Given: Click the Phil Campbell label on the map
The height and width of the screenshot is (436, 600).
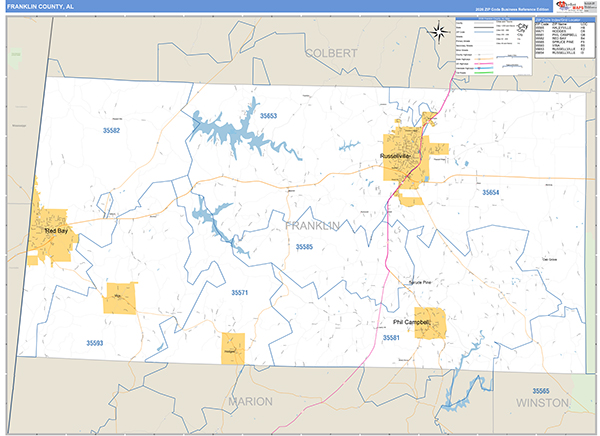Looking at the screenshot, I should [412, 322].
